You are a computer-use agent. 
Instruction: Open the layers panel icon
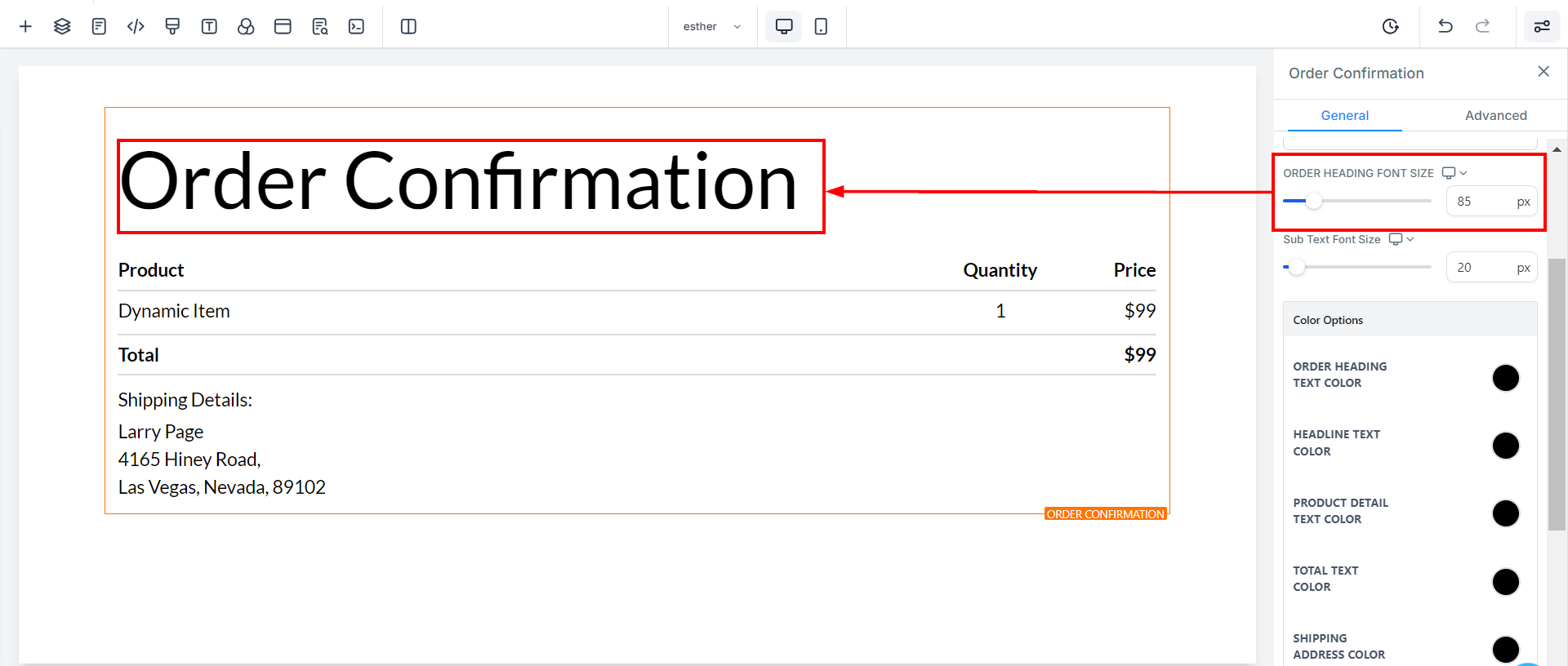coord(62,26)
